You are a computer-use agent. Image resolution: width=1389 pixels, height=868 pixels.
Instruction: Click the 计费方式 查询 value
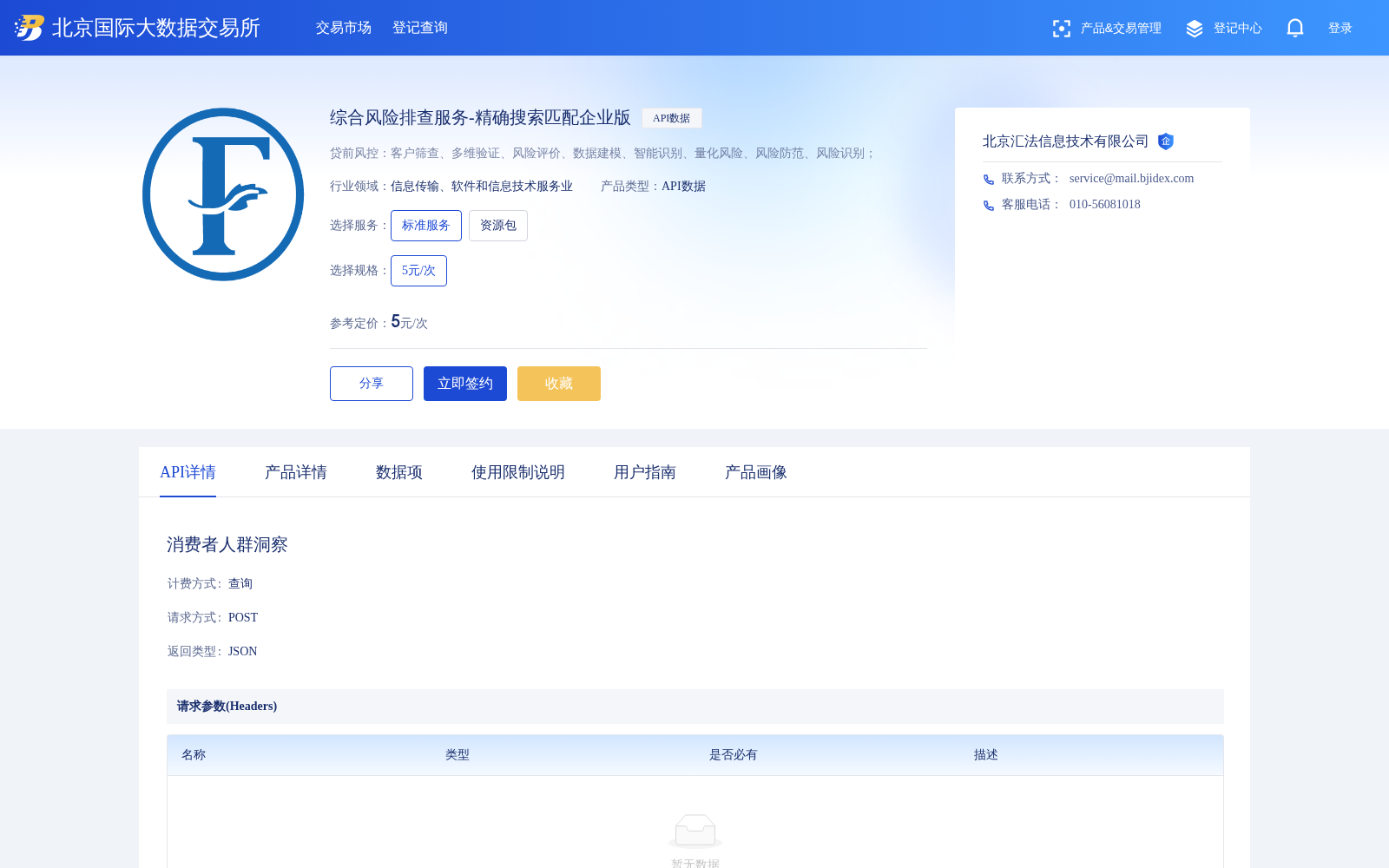coord(240,584)
